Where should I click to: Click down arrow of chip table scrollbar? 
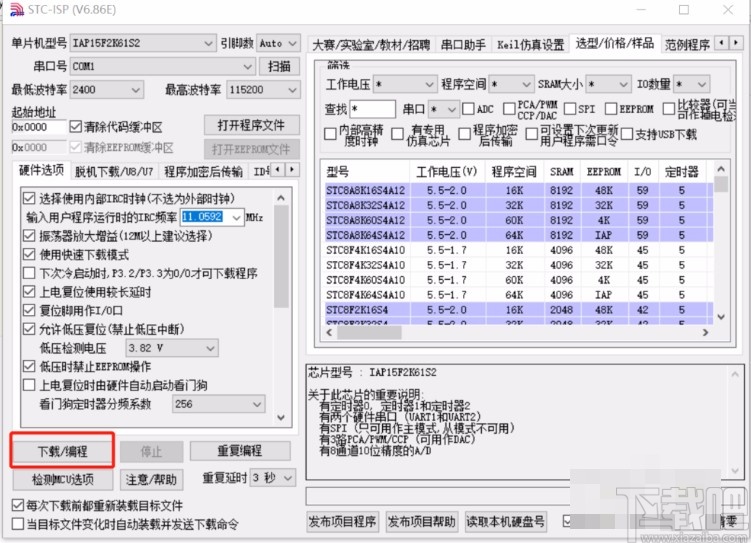click(721, 317)
